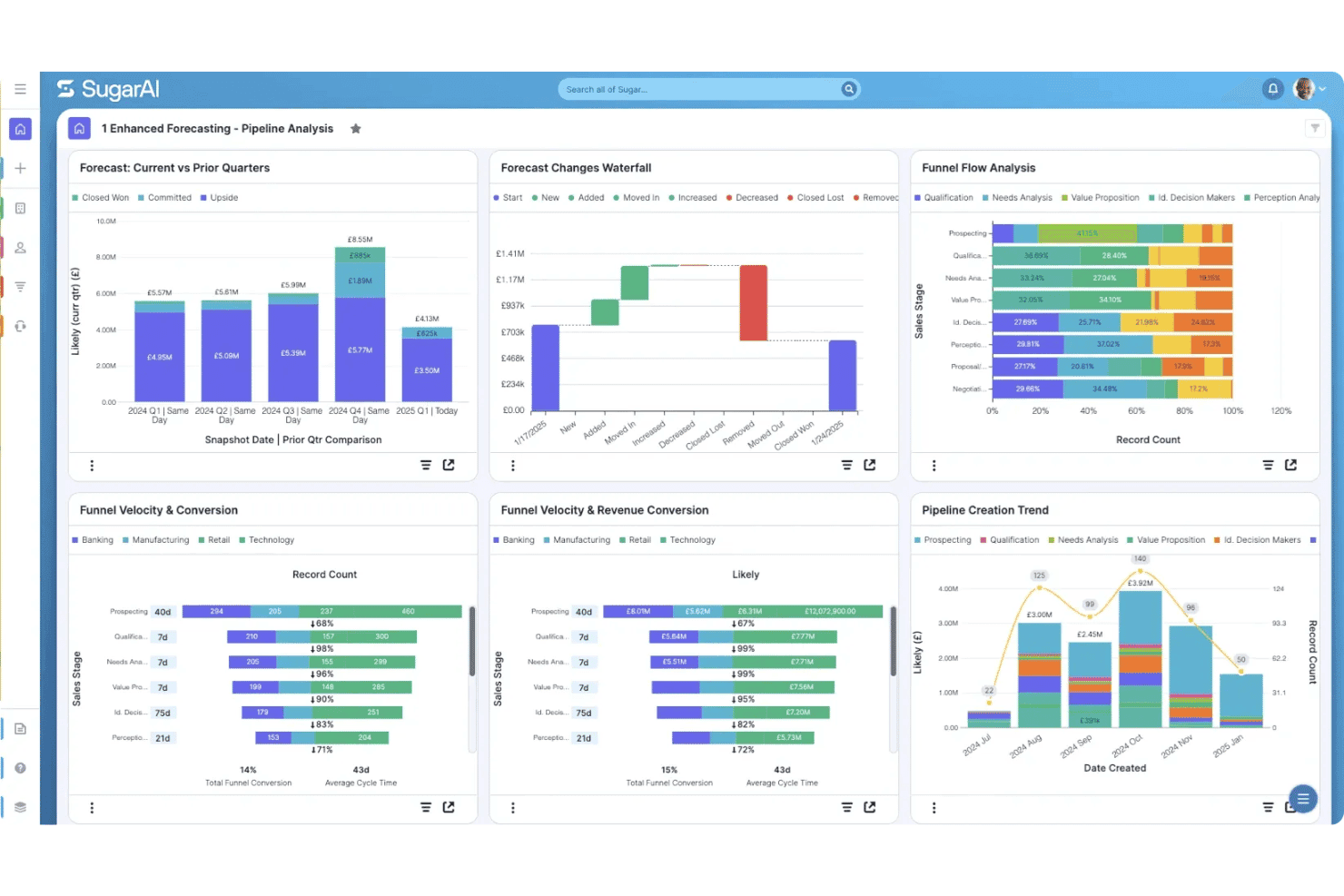Image resolution: width=1344 pixels, height=896 pixels.
Task: Open the help question mark icon
Action: click(20, 768)
